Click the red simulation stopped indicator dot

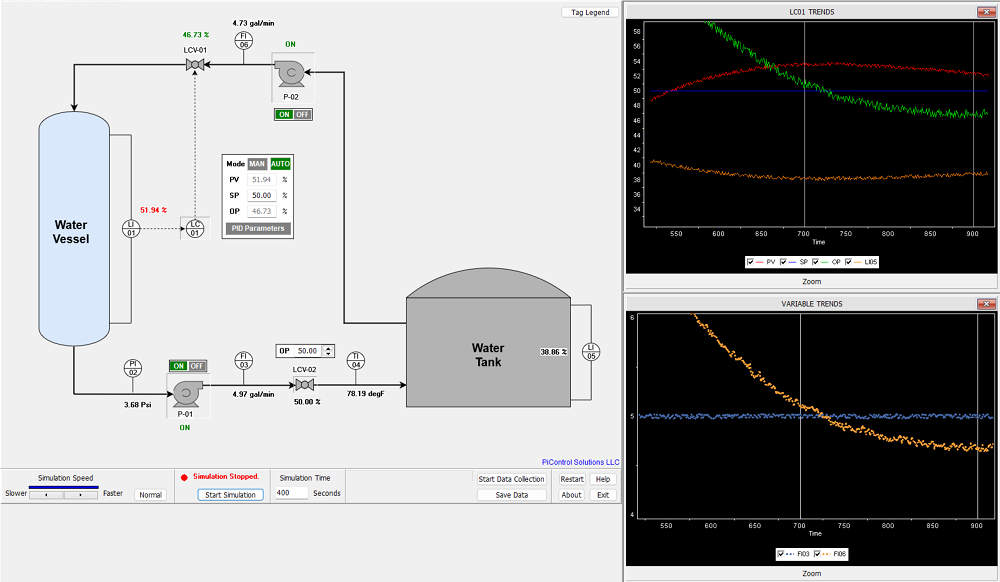click(184, 477)
